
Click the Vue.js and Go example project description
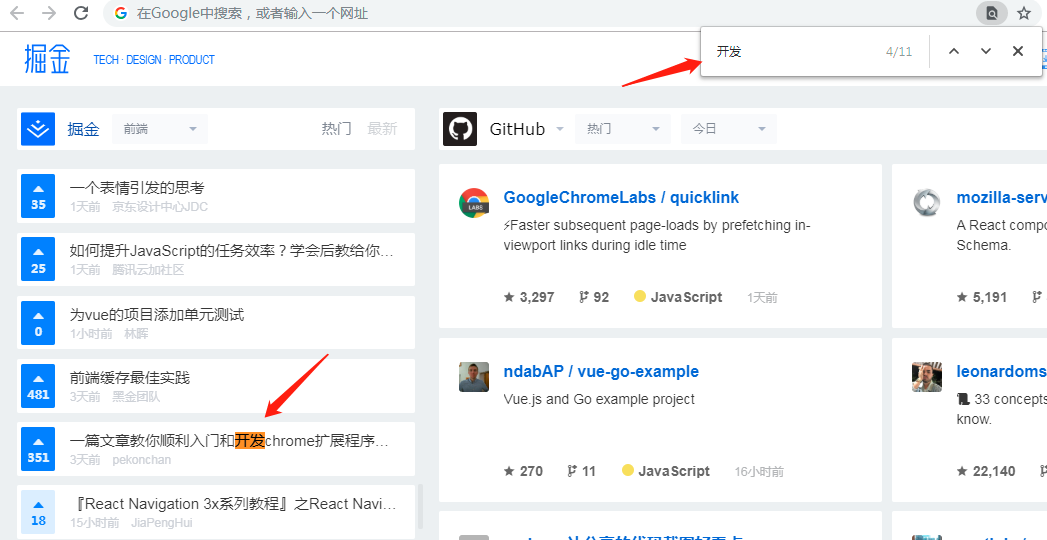tap(599, 399)
